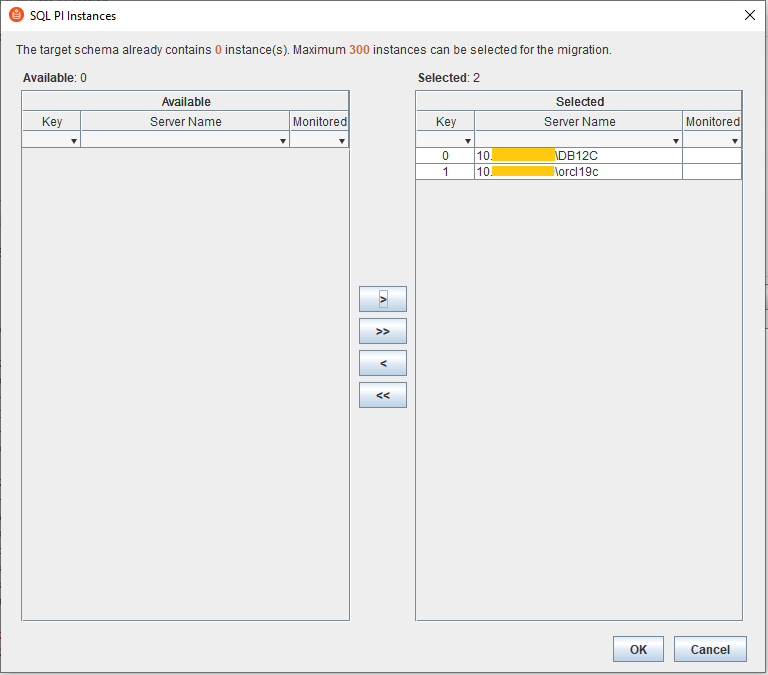Screen dimensions: 768x675
Task: Sort Available table by Server Name header
Action: pyautogui.click(x=185, y=121)
